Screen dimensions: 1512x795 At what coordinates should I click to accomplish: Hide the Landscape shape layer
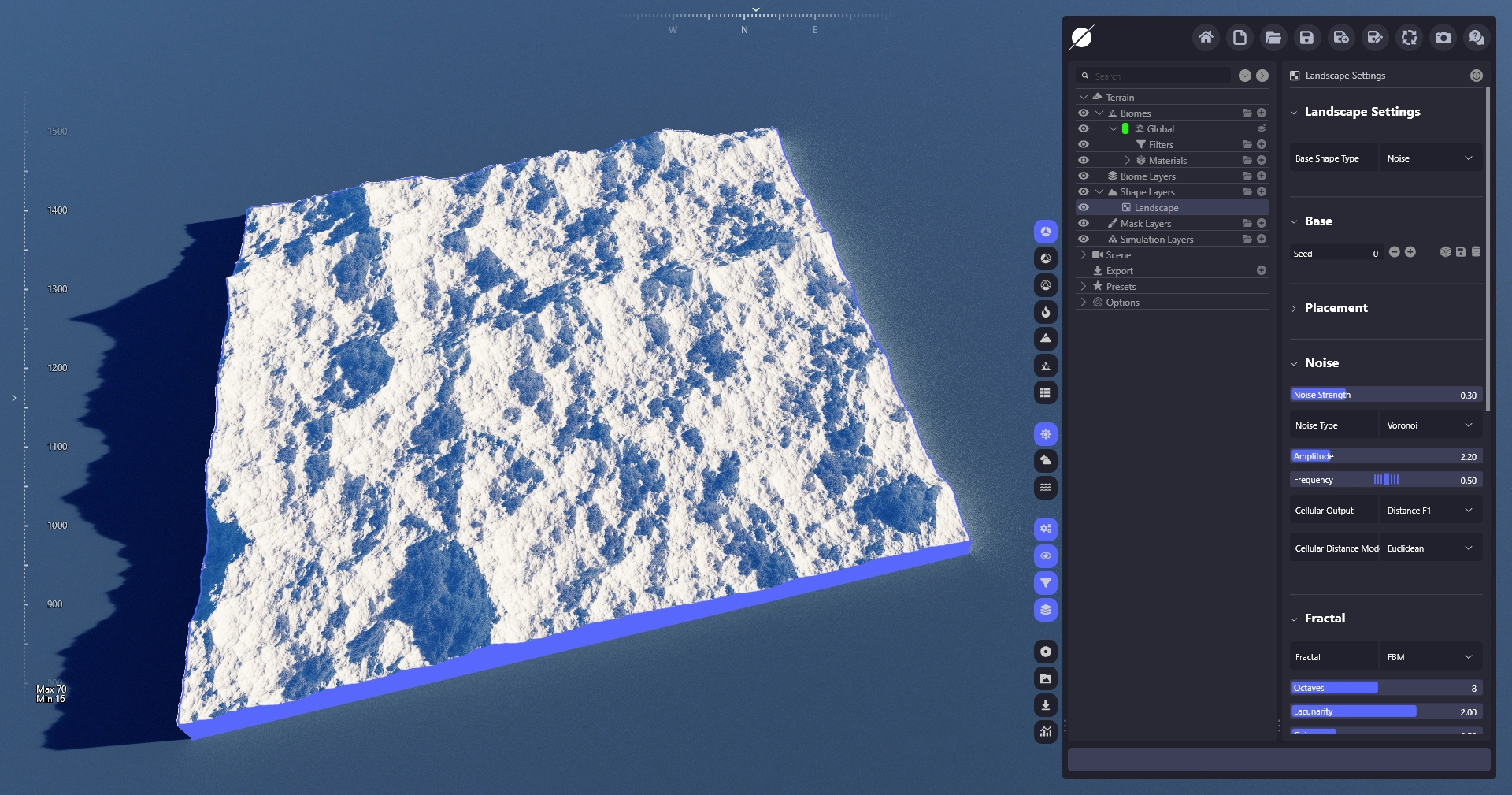click(x=1084, y=207)
